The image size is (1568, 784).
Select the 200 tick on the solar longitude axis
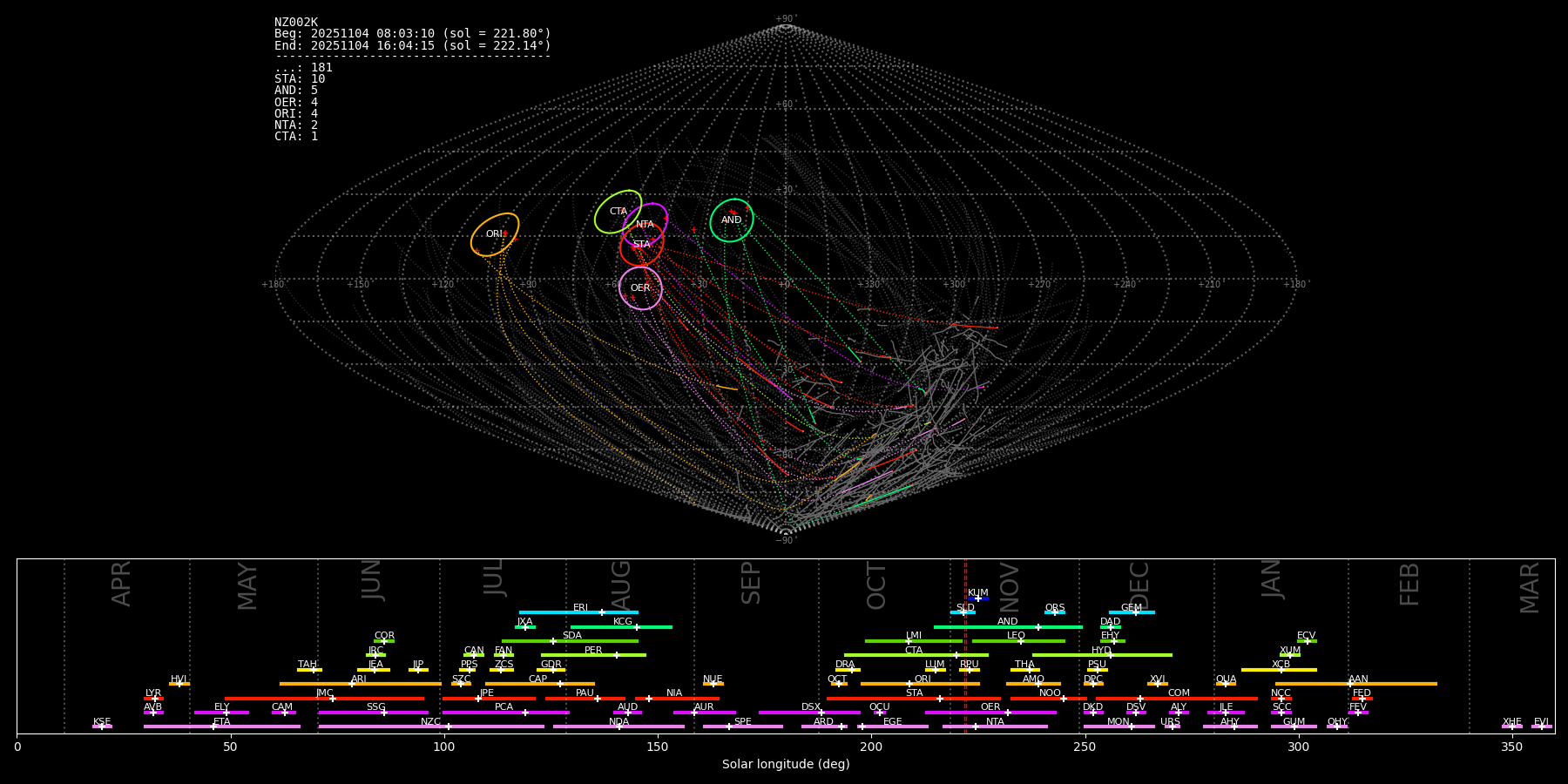point(871,747)
